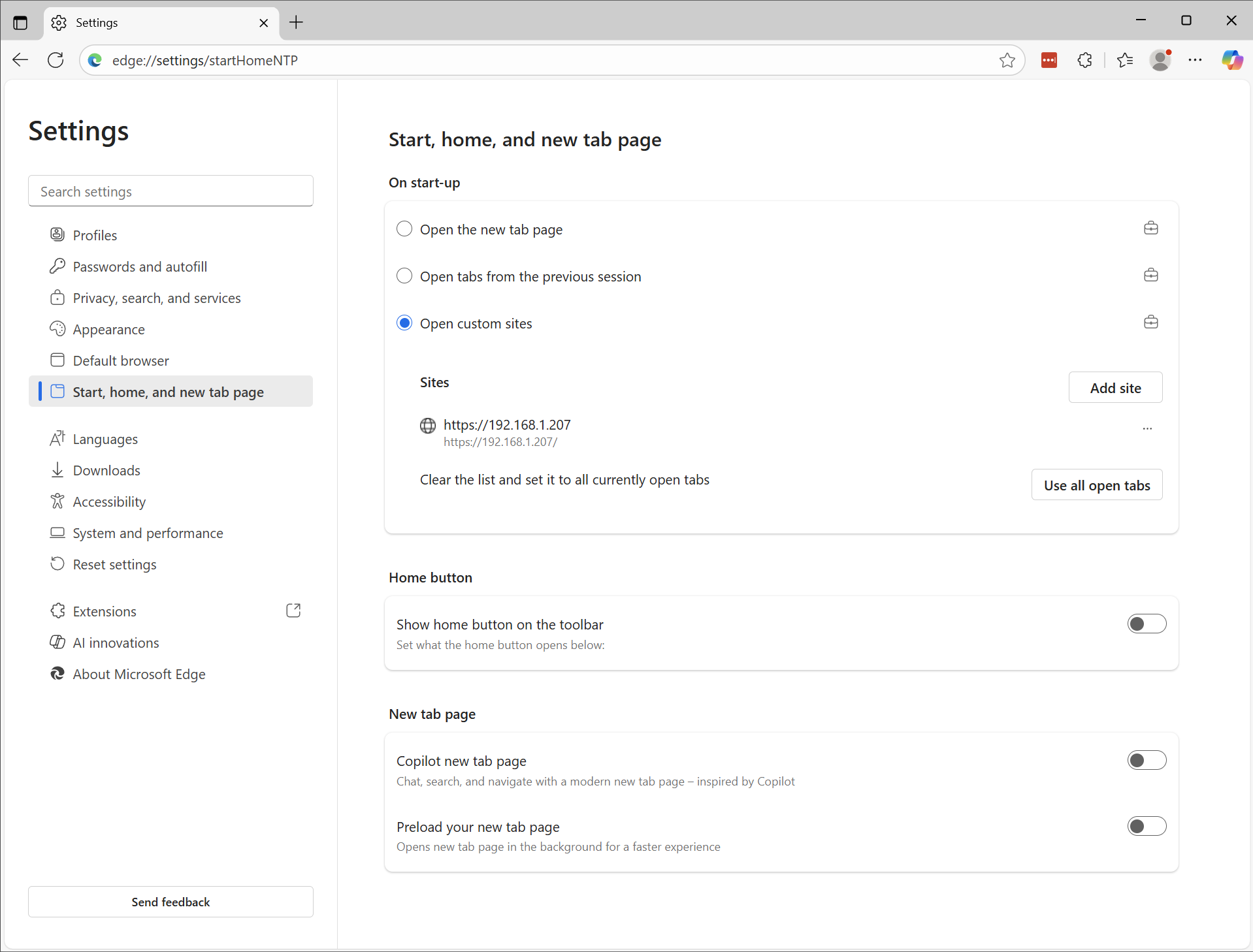Click the Edge logo in address bar
1253x952 pixels.
(95, 60)
